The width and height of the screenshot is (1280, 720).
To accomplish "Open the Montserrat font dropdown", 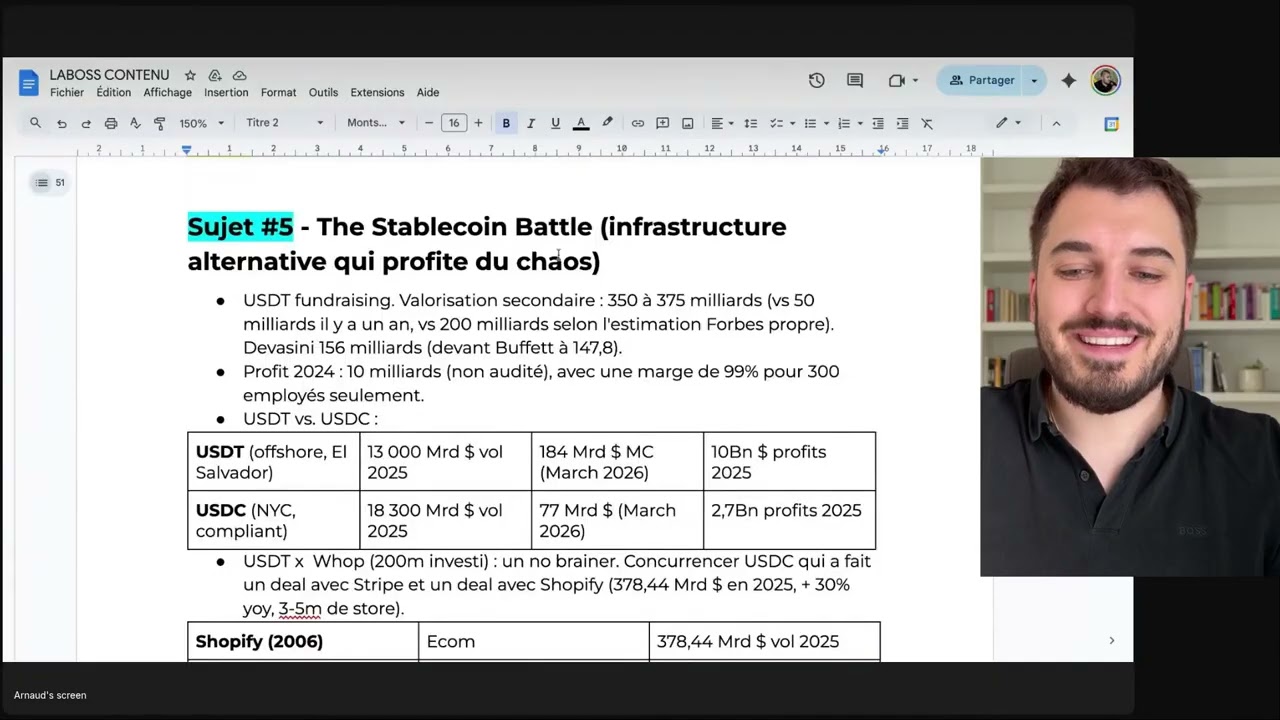I will pos(376,123).
